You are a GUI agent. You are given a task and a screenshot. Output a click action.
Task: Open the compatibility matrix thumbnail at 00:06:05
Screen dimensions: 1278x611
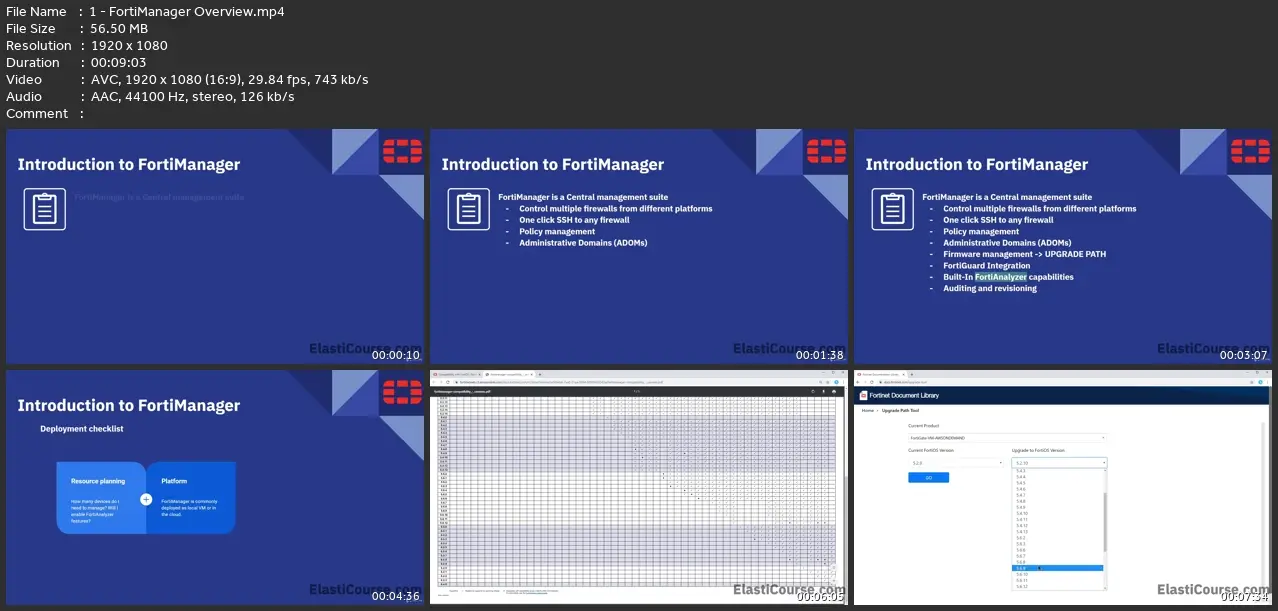pyautogui.click(x=639, y=487)
